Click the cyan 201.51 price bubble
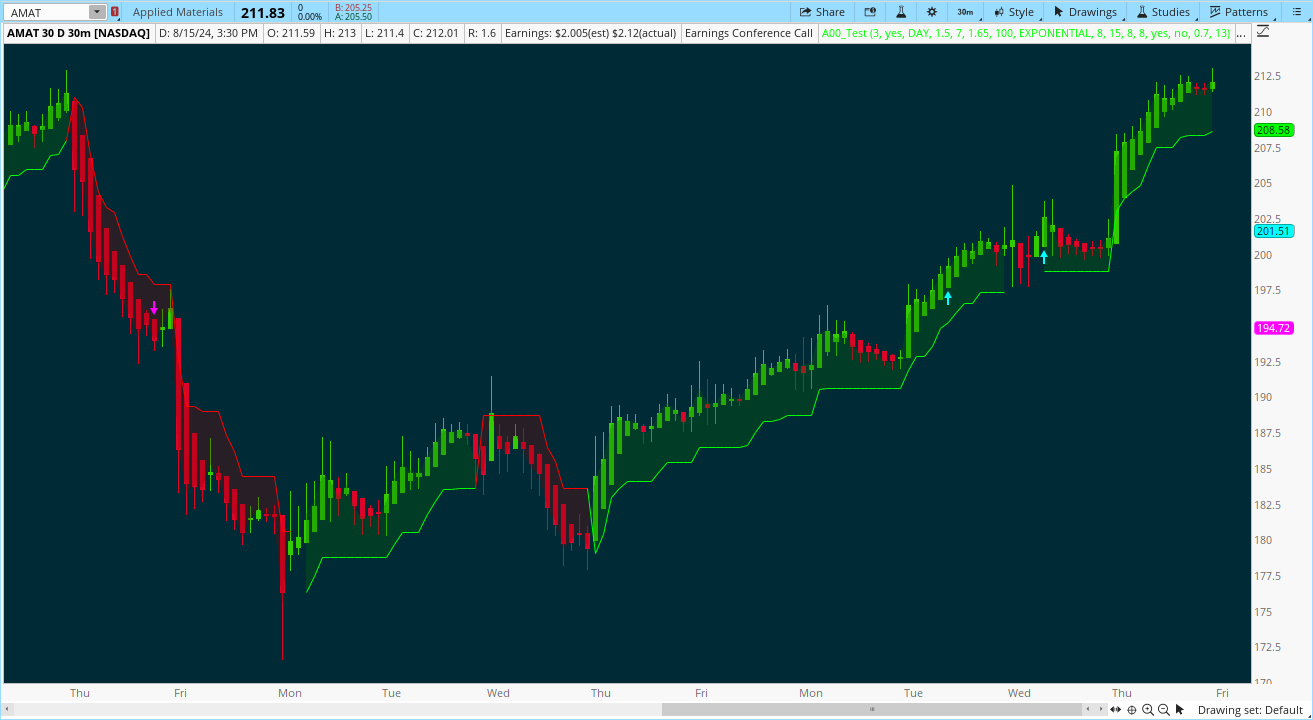This screenshot has height=720, width=1313. point(1273,231)
